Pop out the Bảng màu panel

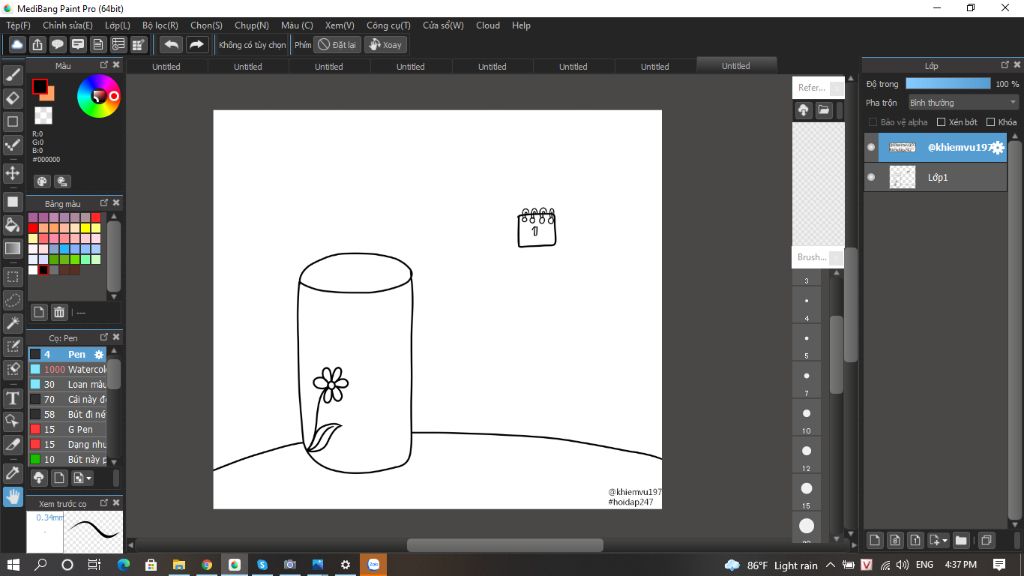click(104, 203)
